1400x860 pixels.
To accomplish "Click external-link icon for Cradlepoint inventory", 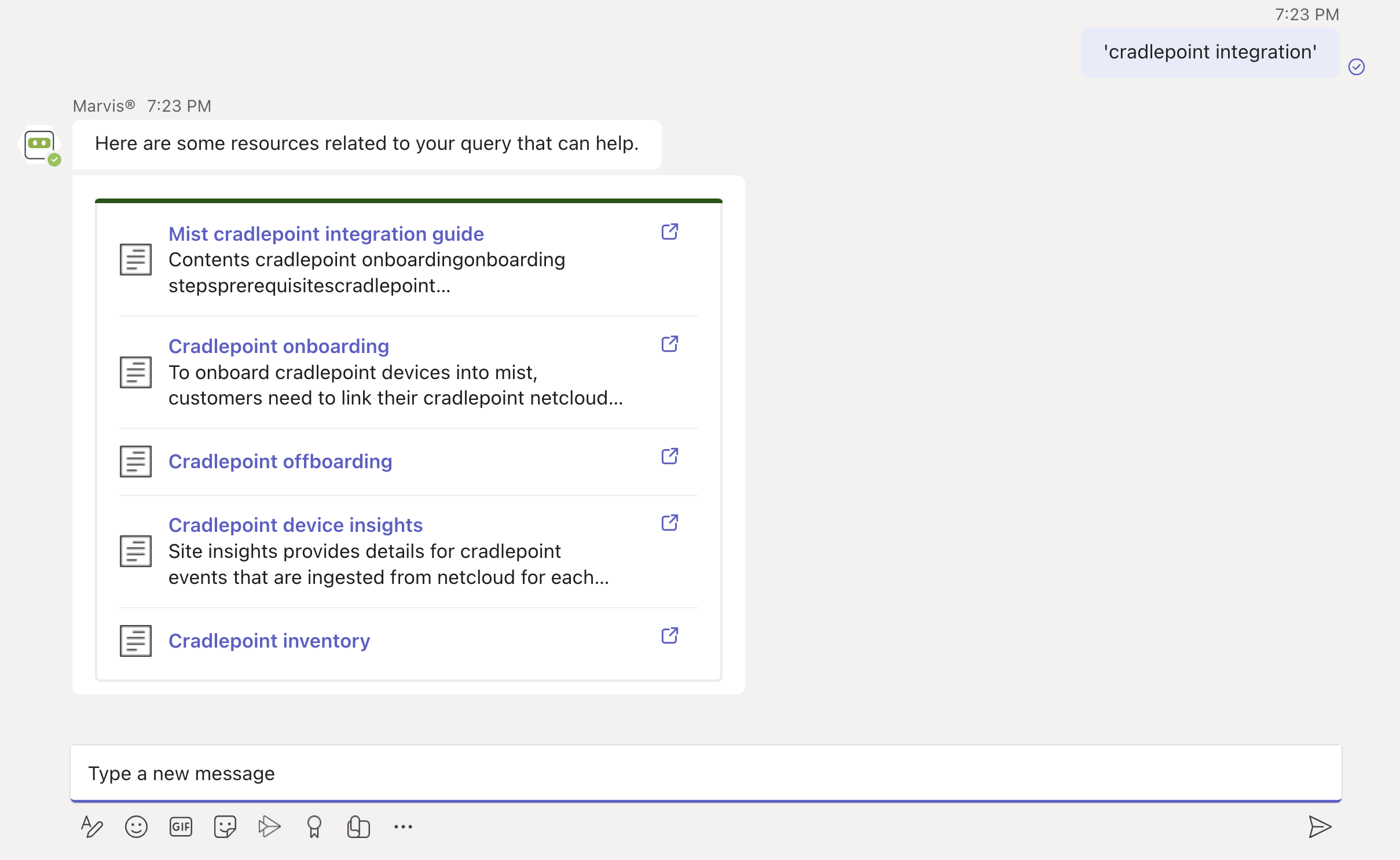I will point(669,636).
